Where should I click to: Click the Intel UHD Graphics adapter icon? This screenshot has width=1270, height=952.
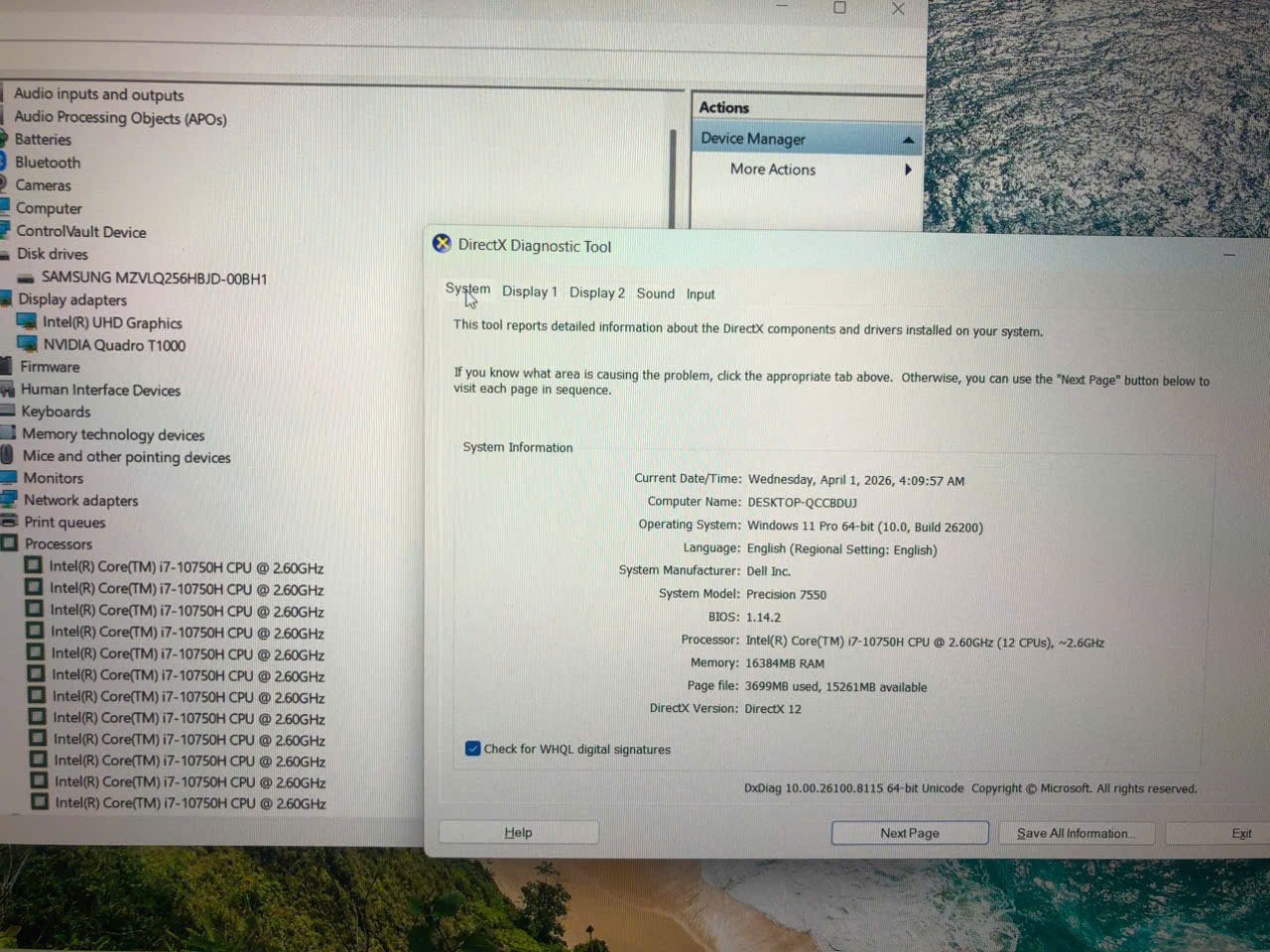(x=27, y=322)
